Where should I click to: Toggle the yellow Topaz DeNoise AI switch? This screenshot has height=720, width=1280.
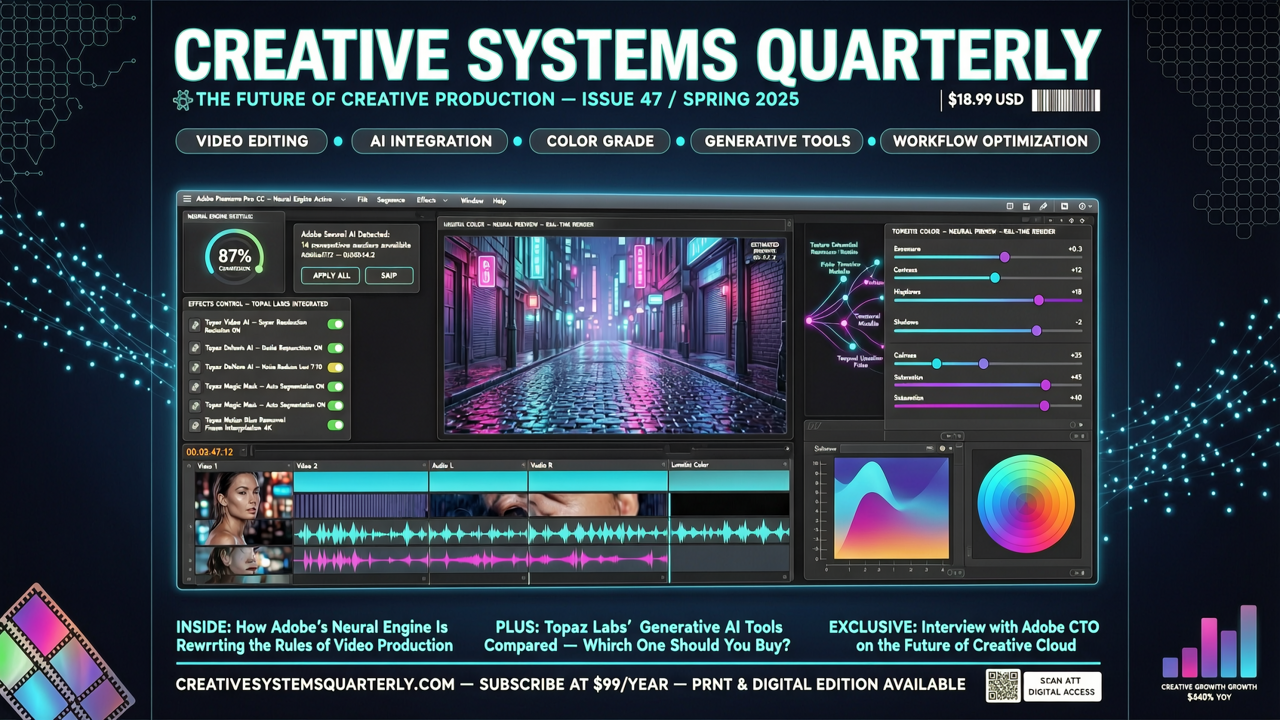point(335,367)
